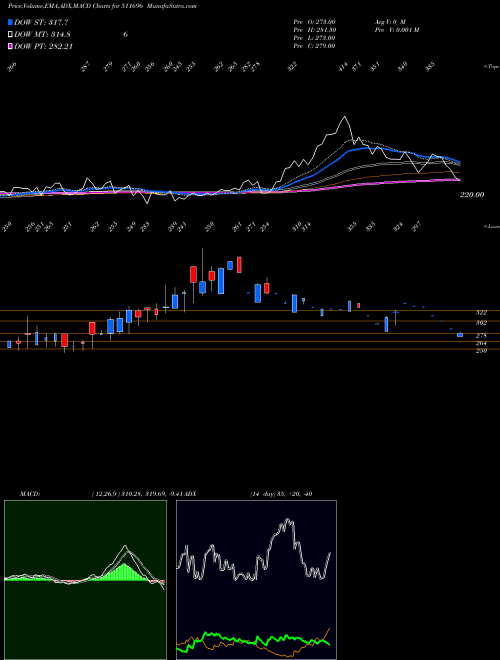Click the 414 peak label in Tops row
500x660 pixels.
click(x=343, y=67)
